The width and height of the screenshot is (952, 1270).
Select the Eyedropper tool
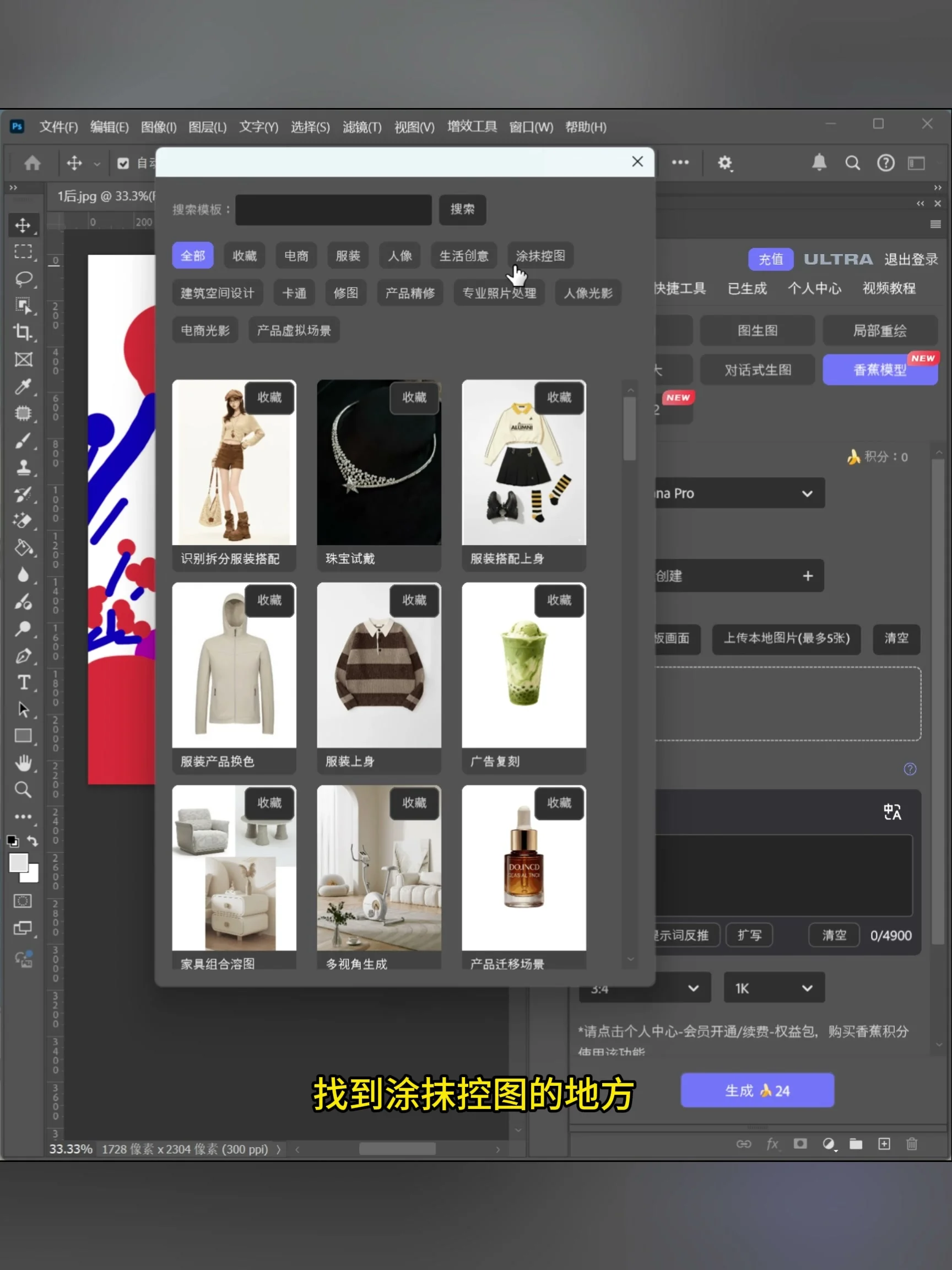pyautogui.click(x=23, y=386)
